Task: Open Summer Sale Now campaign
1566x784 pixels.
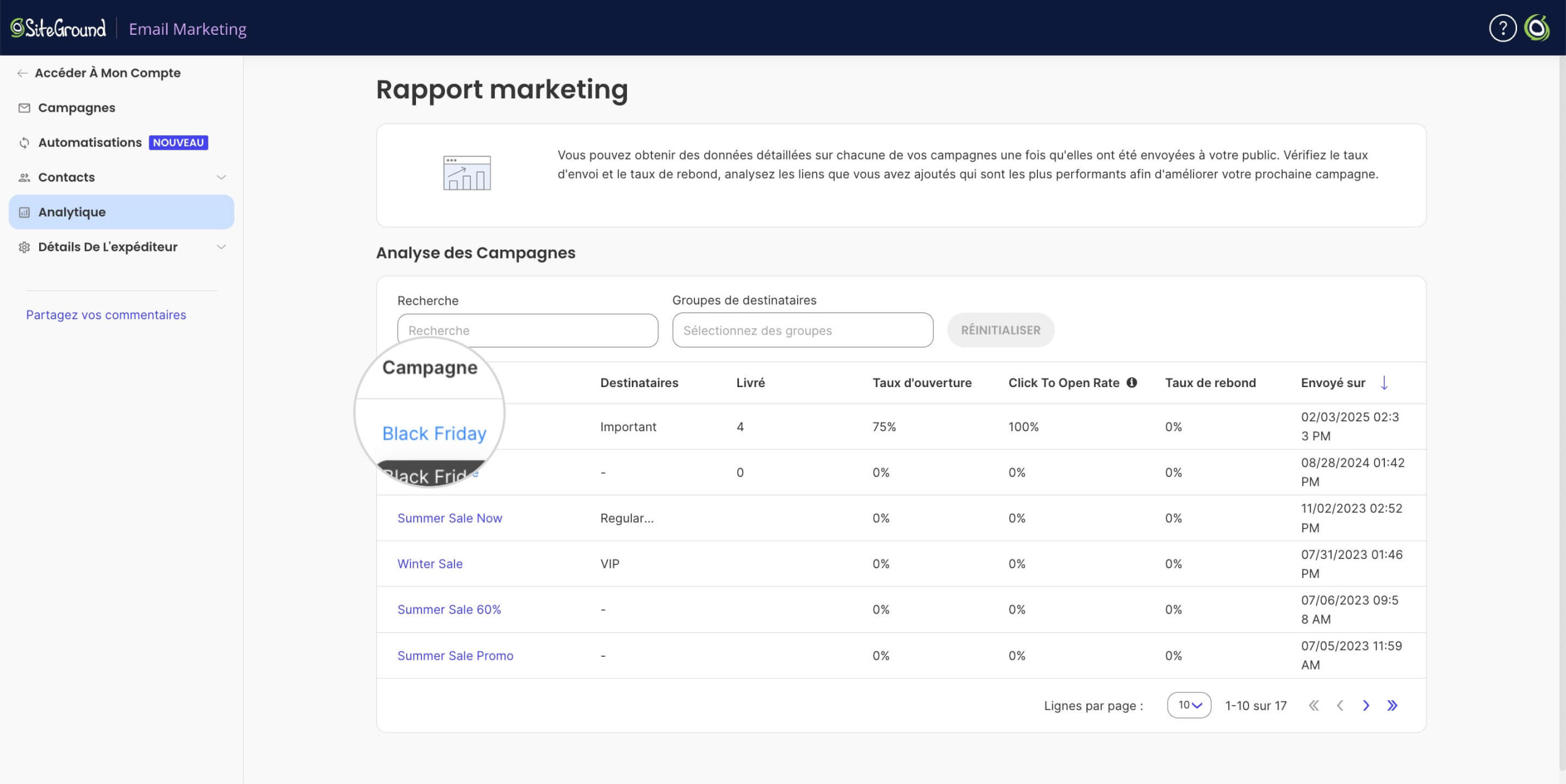Action: [450, 518]
